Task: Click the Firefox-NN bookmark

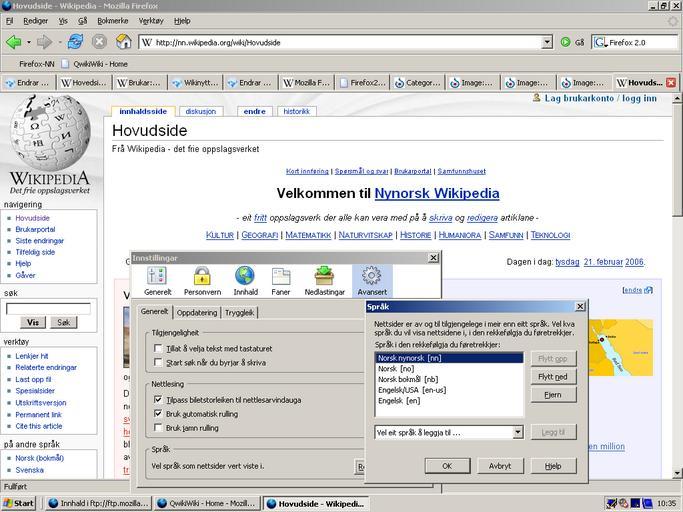Action: coord(37,64)
